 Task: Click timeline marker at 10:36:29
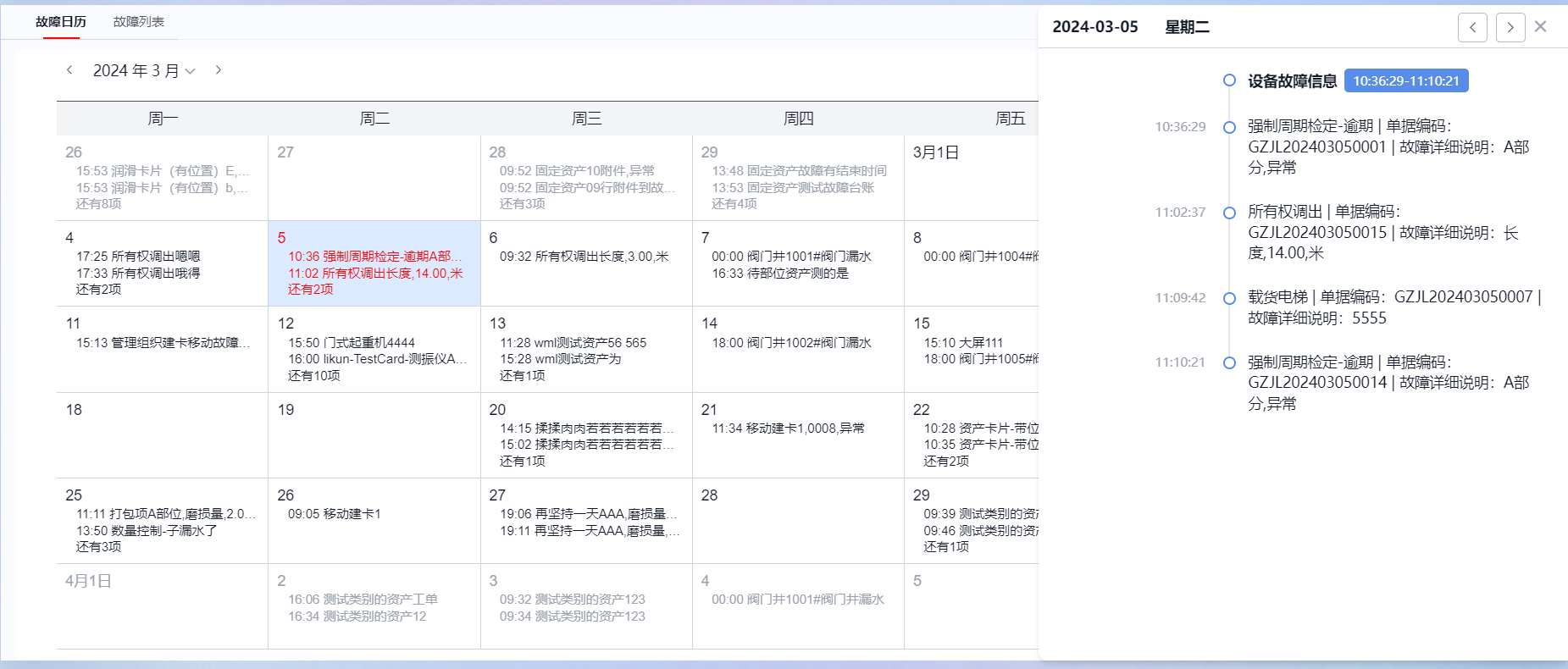[x=1229, y=127]
